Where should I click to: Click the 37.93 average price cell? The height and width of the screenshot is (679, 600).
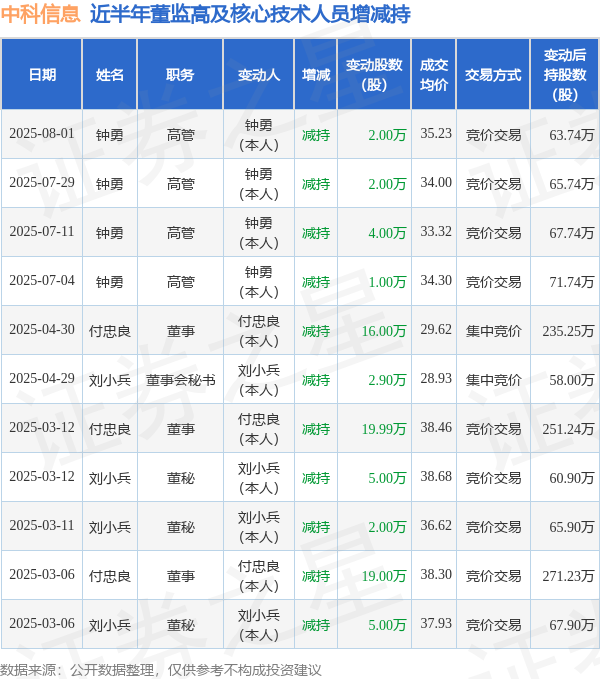click(436, 623)
